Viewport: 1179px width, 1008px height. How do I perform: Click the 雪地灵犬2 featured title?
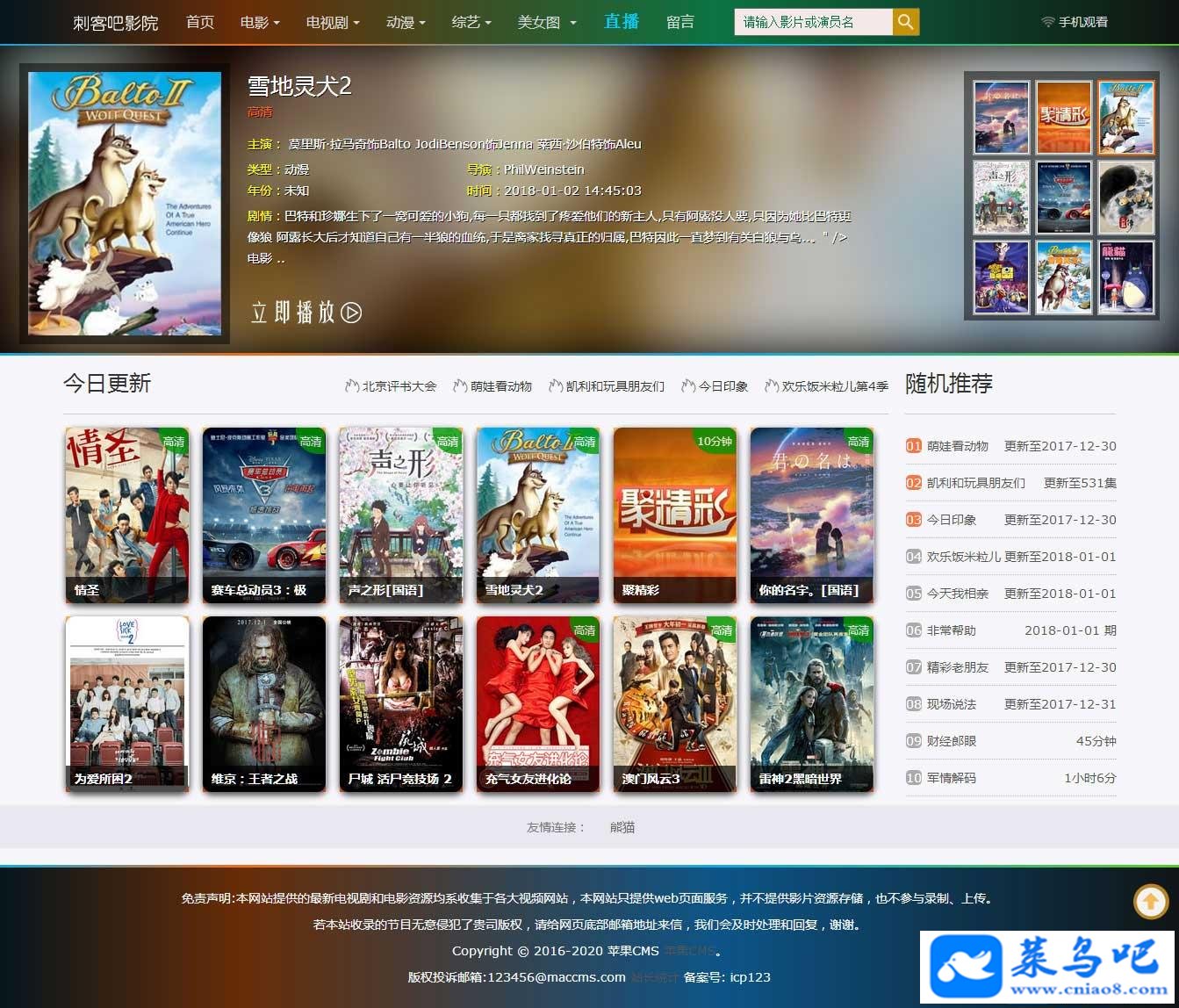299,86
